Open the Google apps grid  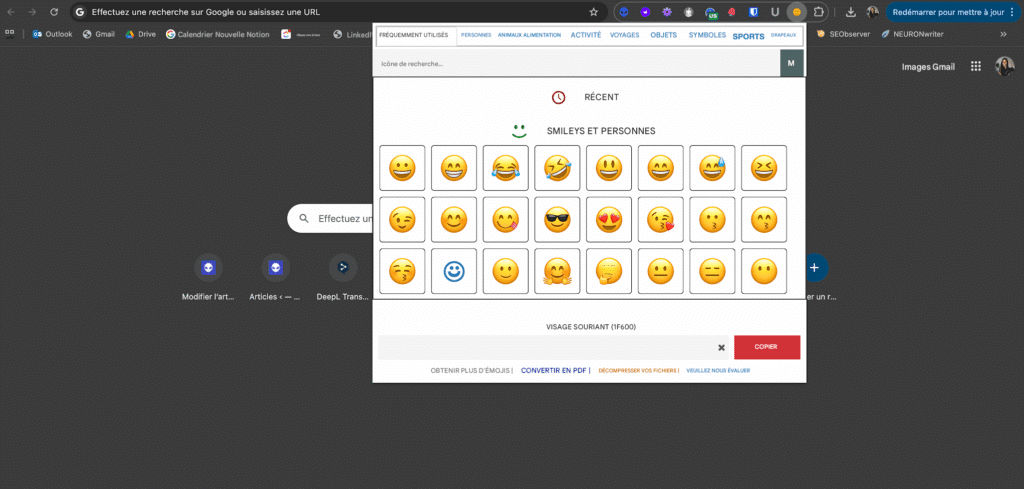(975, 67)
